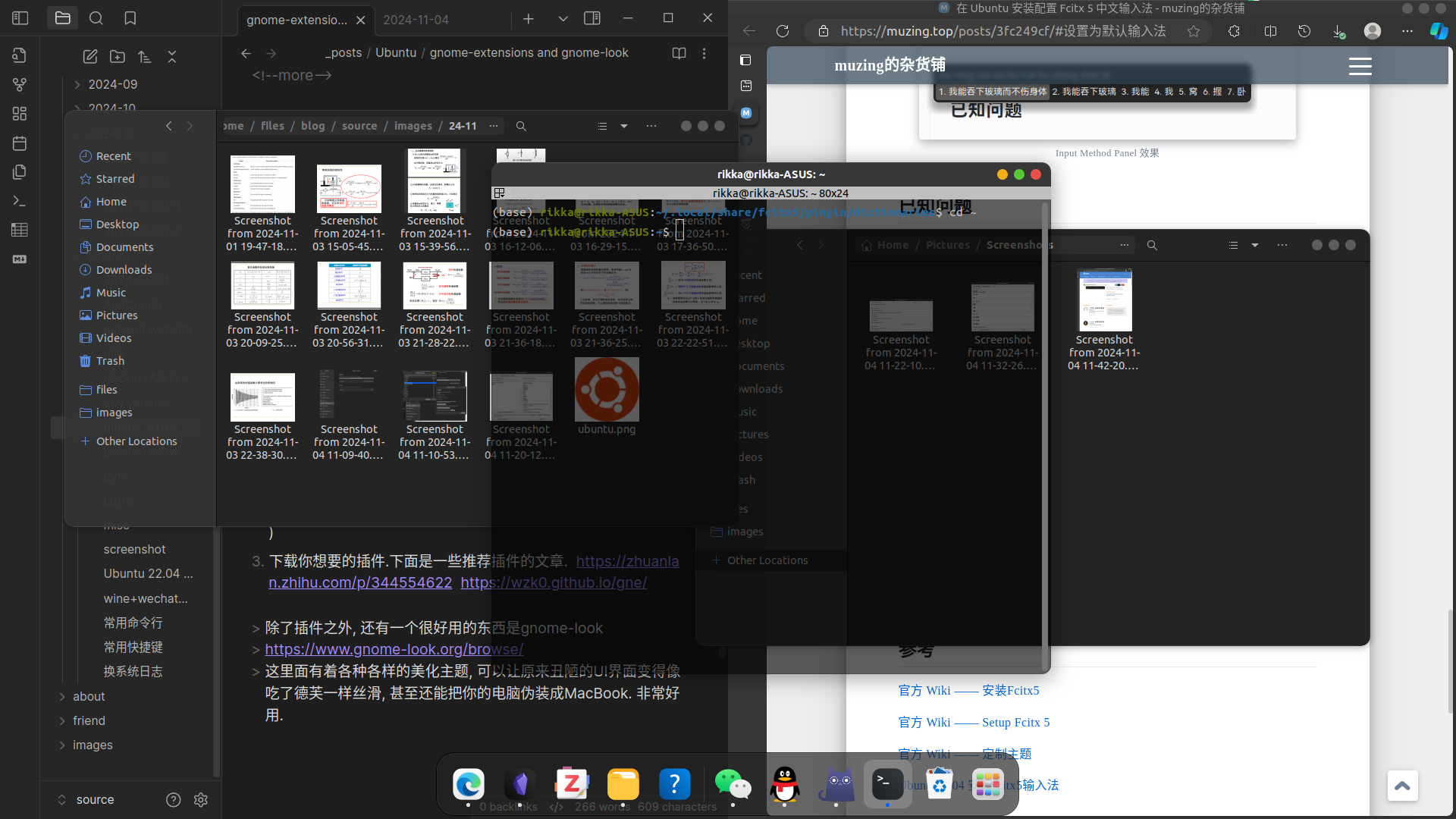Create a new folder in the file explorer
The height and width of the screenshot is (819, 1456).
tap(118, 57)
